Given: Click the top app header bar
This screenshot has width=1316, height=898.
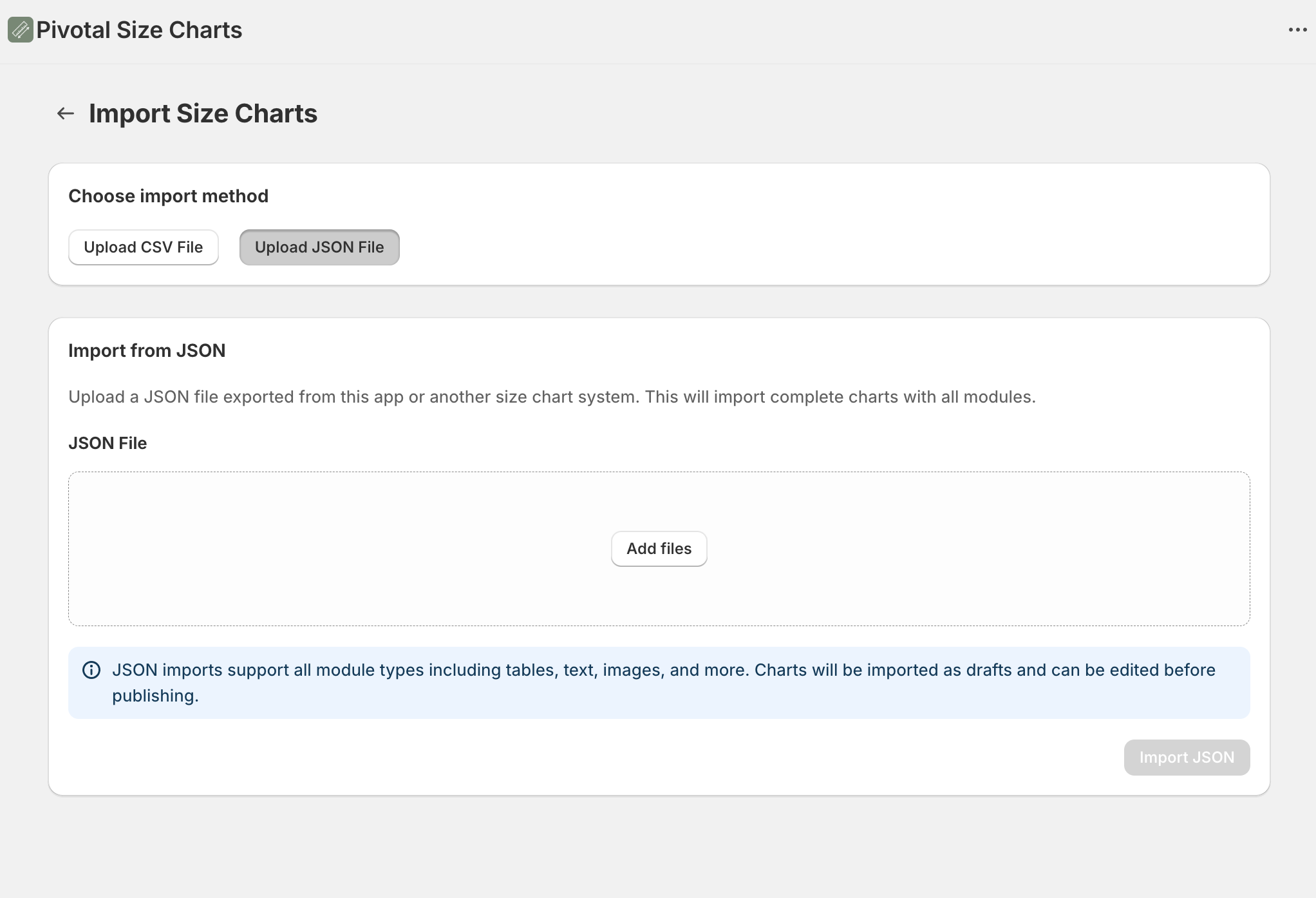Looking at the screenshot, I should 708,30.
